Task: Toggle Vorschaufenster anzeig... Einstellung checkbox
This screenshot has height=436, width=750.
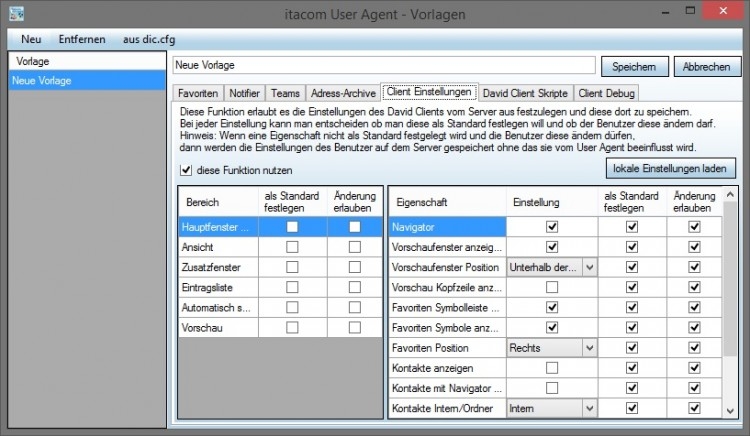Action: (x=552, y=247)
